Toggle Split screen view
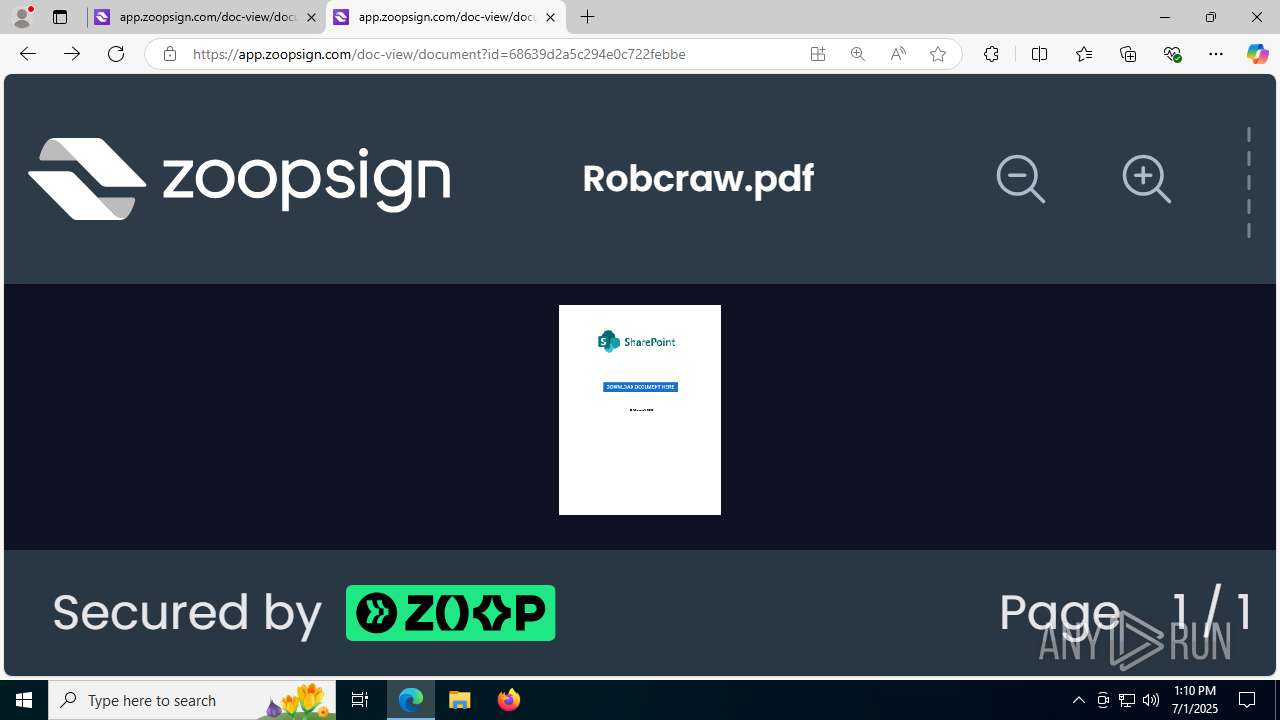The width and height of the screenshot is (1280, 720). click(1039, 54)
